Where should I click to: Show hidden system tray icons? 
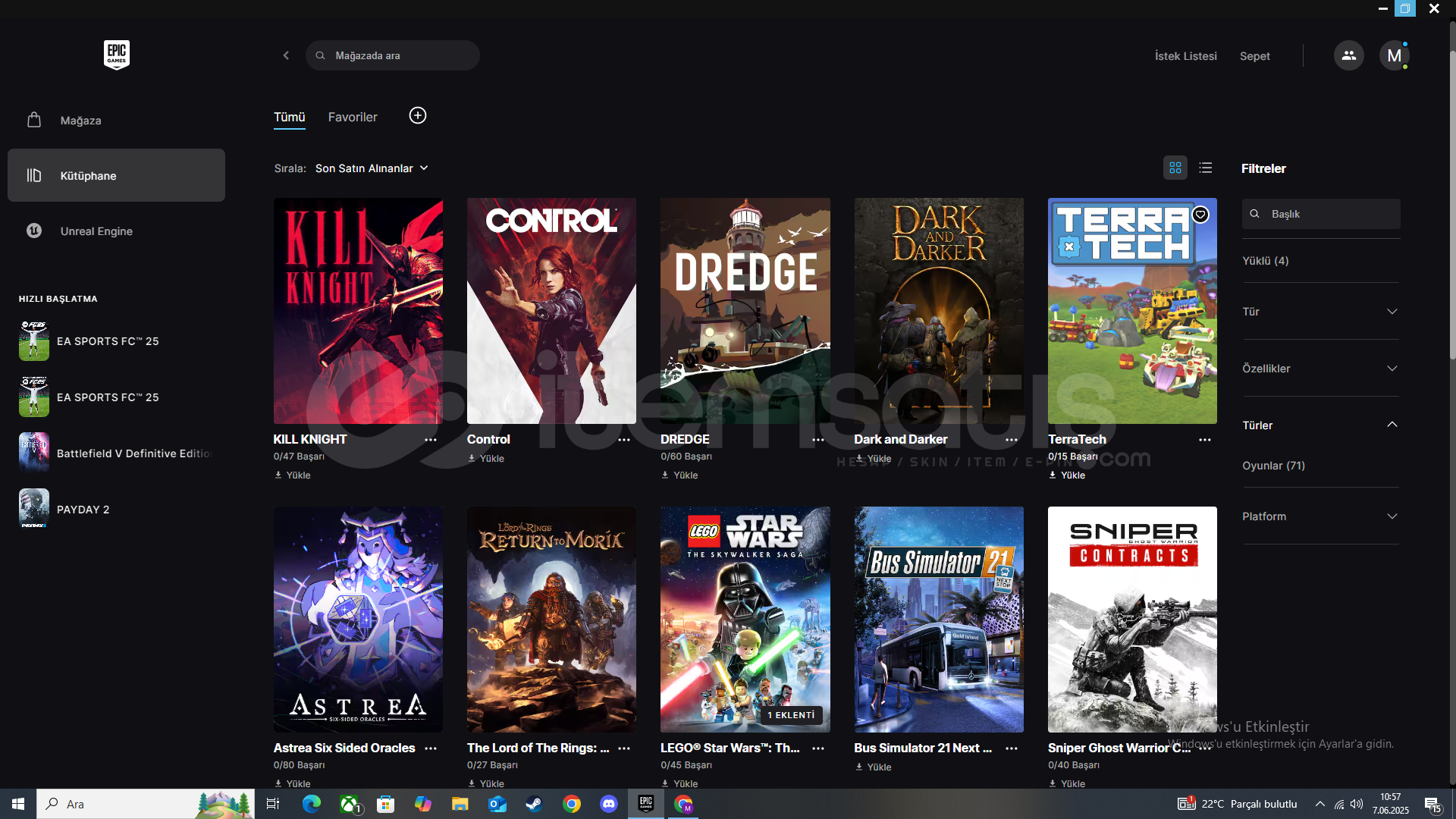click(1320, 804)
